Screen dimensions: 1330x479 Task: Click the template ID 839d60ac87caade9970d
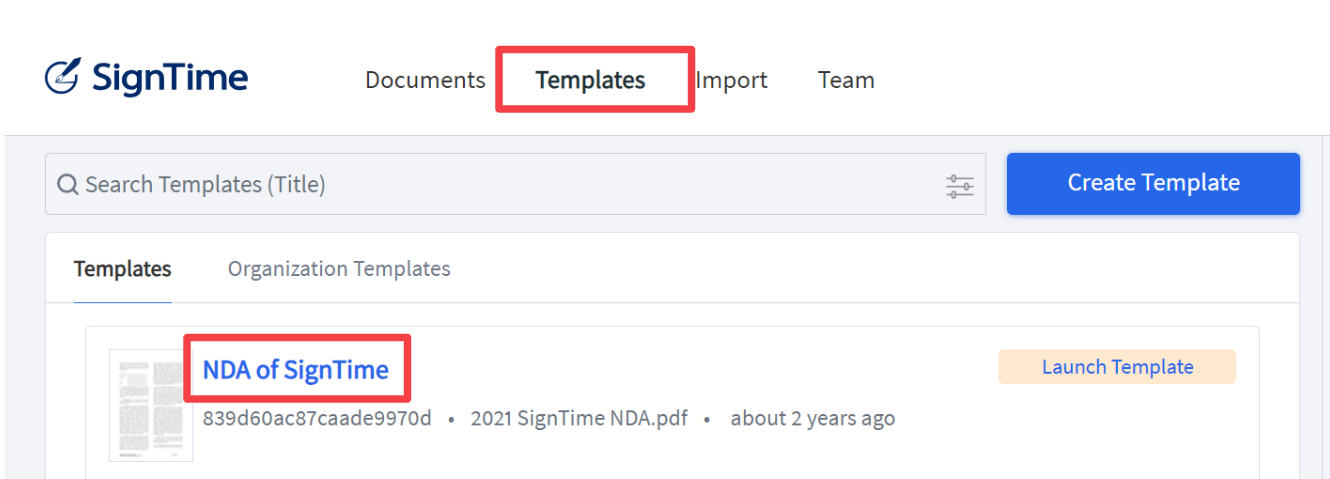point(317,418)
